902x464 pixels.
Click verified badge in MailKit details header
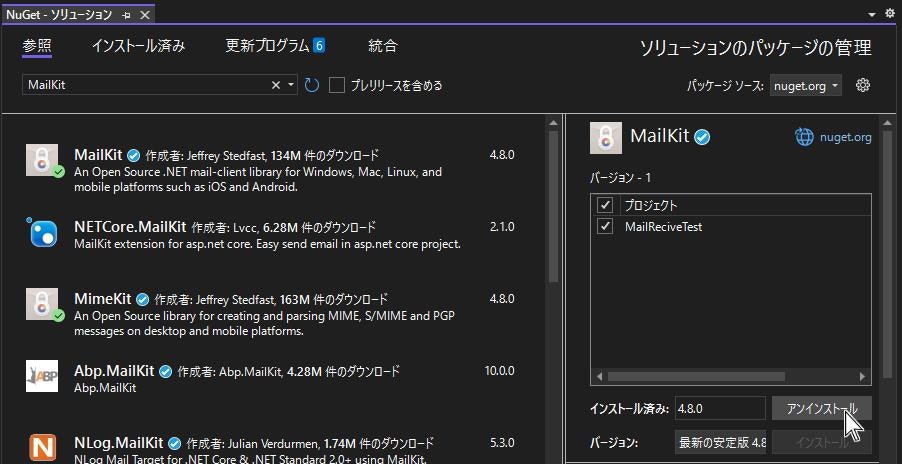[702, 137]
